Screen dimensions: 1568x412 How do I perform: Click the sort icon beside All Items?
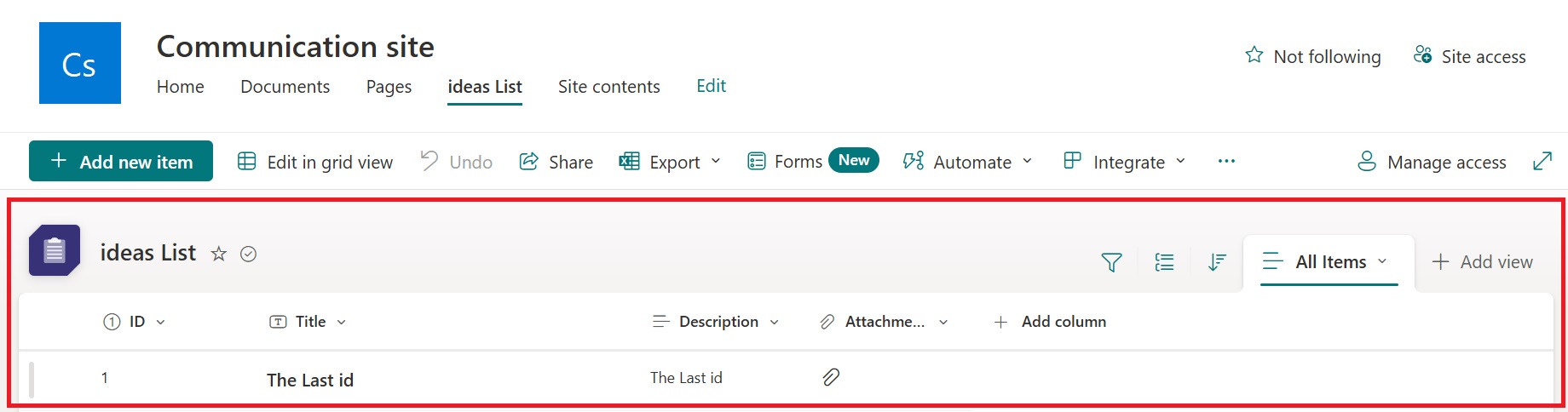click(x=1217, y=263)
